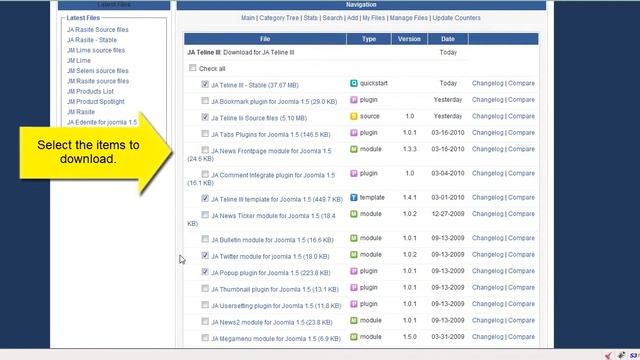Viewport: 640px width, 360px height.
Task: Uncheck Ja Teline III Source files checkbox
Action: pyautogui.click(x=205, y=117)
